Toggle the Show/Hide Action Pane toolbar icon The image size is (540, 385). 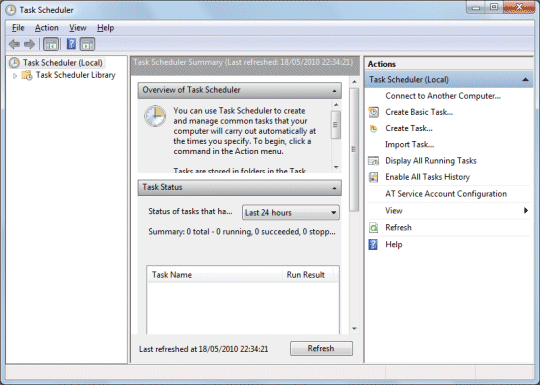pyautogui.click(x=87, y=44)
